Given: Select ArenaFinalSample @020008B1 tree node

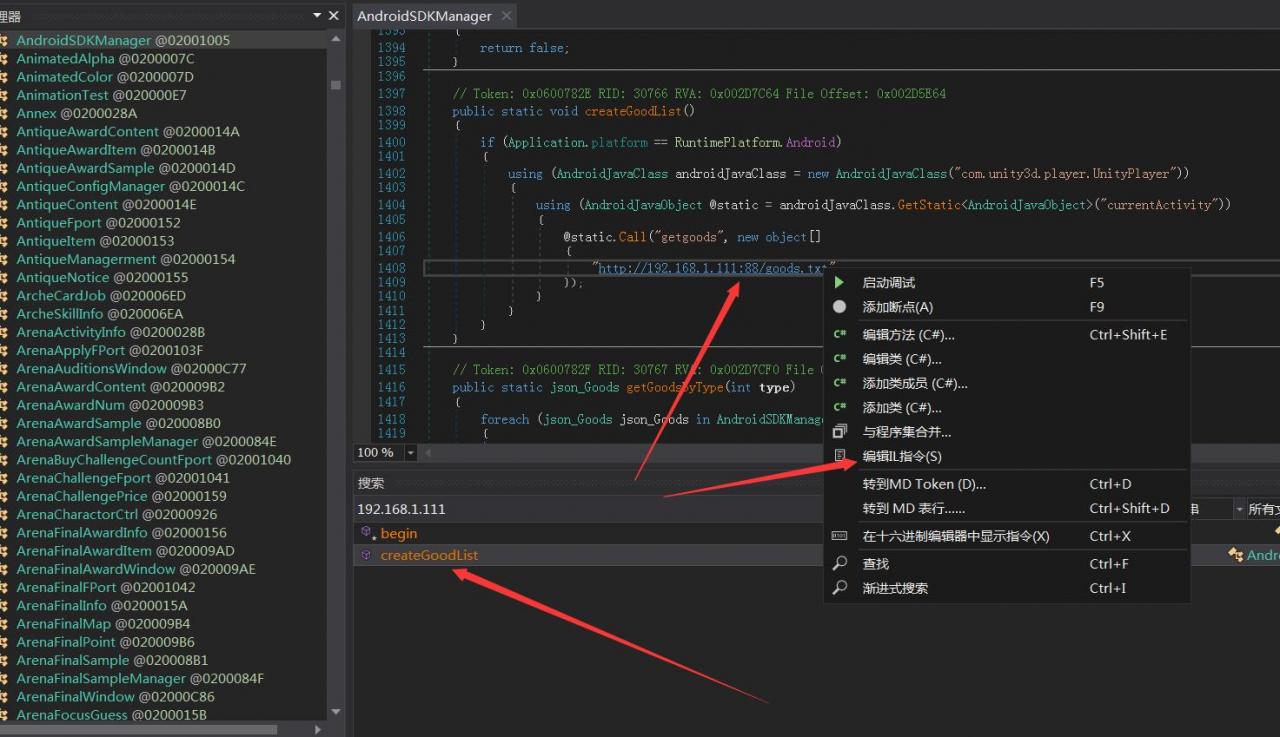Looking at the screenshot, I should [112, 660].
